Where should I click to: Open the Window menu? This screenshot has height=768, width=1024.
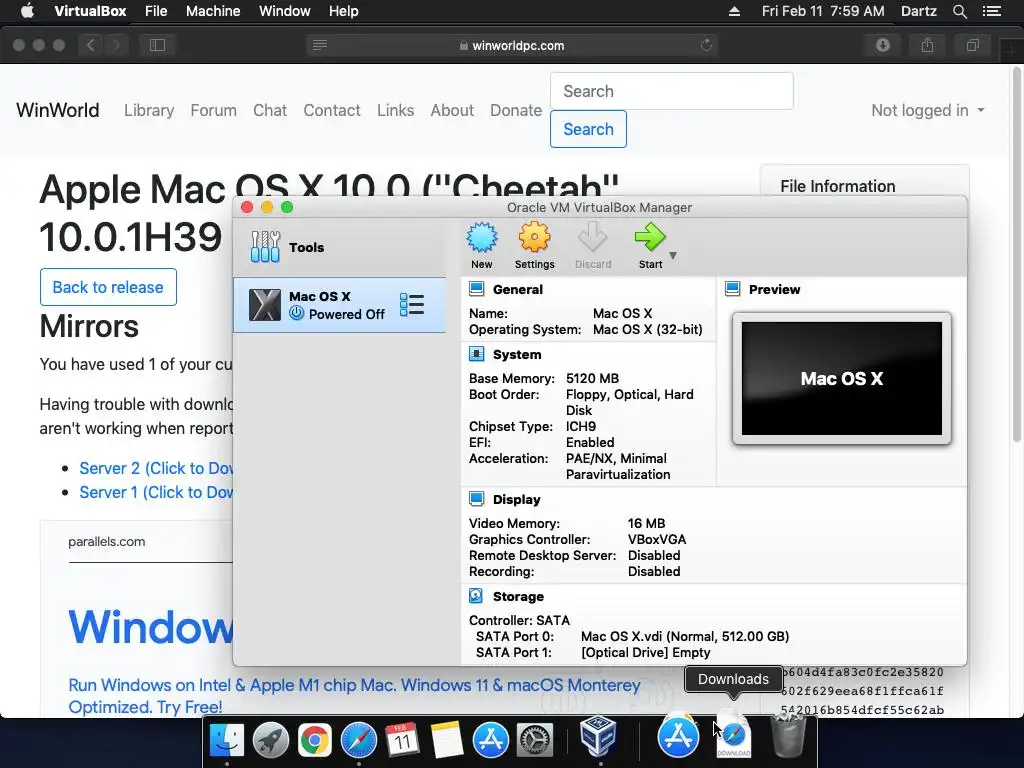tap(285, 11)
